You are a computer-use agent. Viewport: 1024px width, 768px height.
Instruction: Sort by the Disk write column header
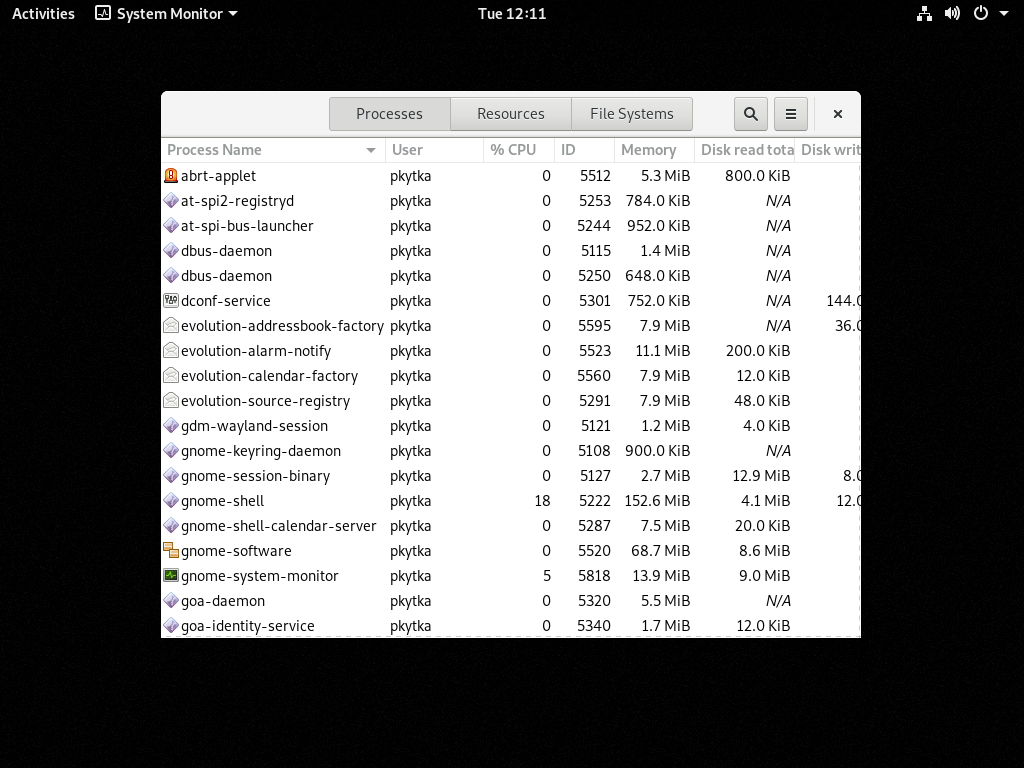828,150
